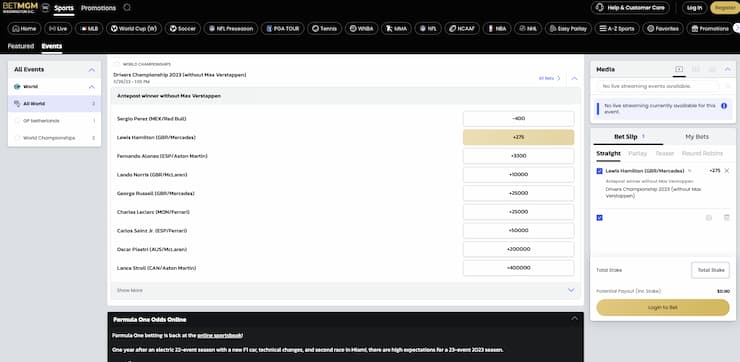Open All Bets link for event
The image size is (740, 362).
pyautogui.click(x=549, y=78)
